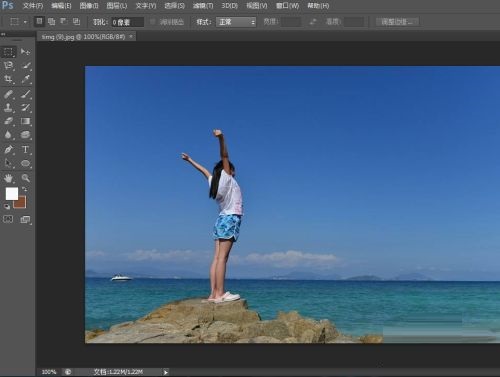Toggle Quick Mask mode icon

pyautogui.click(x=8, y=219)
